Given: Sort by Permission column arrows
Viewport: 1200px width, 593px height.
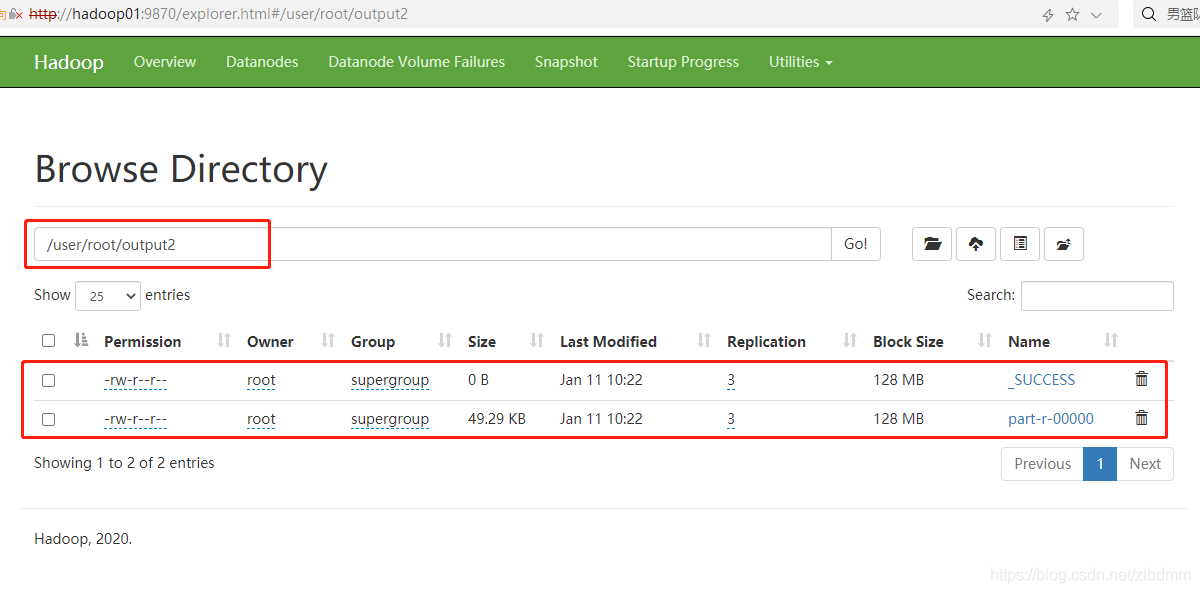Looking at the screenshot, I should pyautogui.click(x=224, y=341).
